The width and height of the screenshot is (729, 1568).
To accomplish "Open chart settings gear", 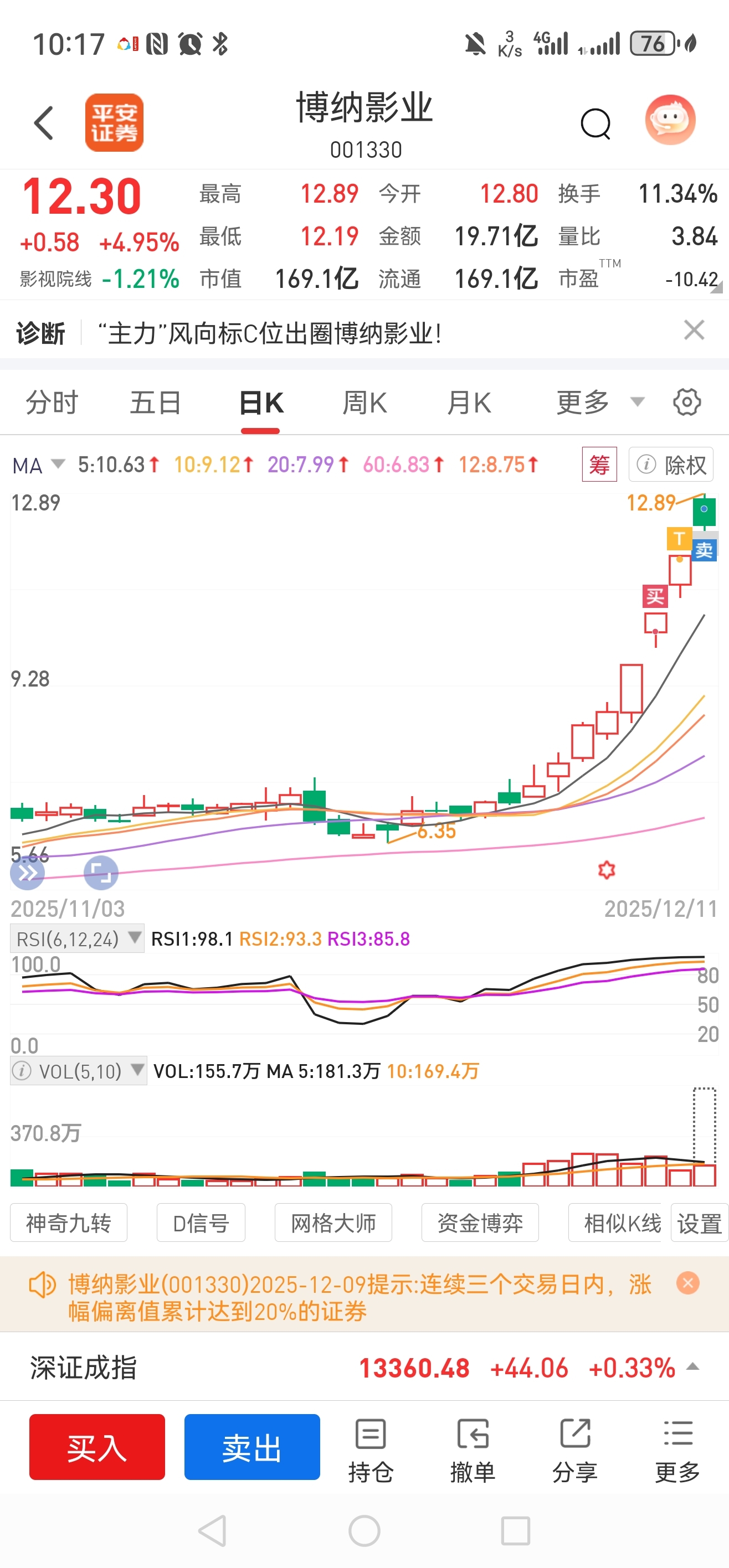I will 687,403.
